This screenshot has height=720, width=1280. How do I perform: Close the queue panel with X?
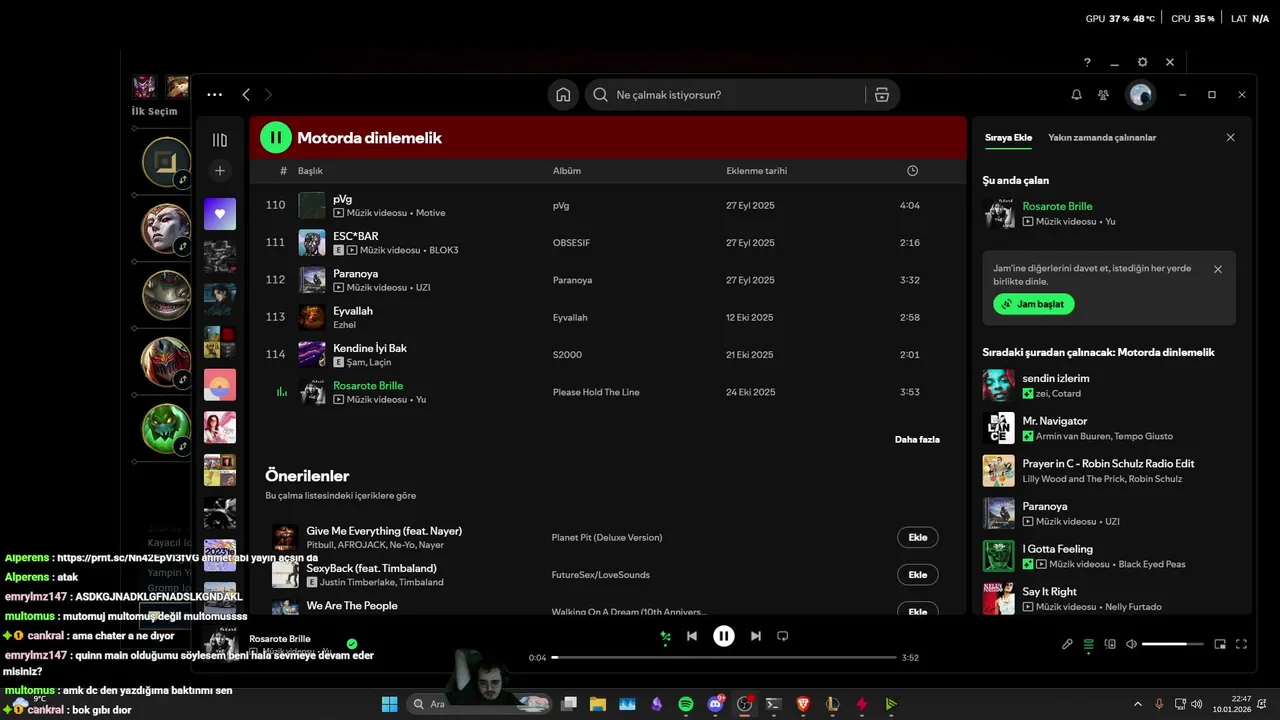(x=1231, y=138)
